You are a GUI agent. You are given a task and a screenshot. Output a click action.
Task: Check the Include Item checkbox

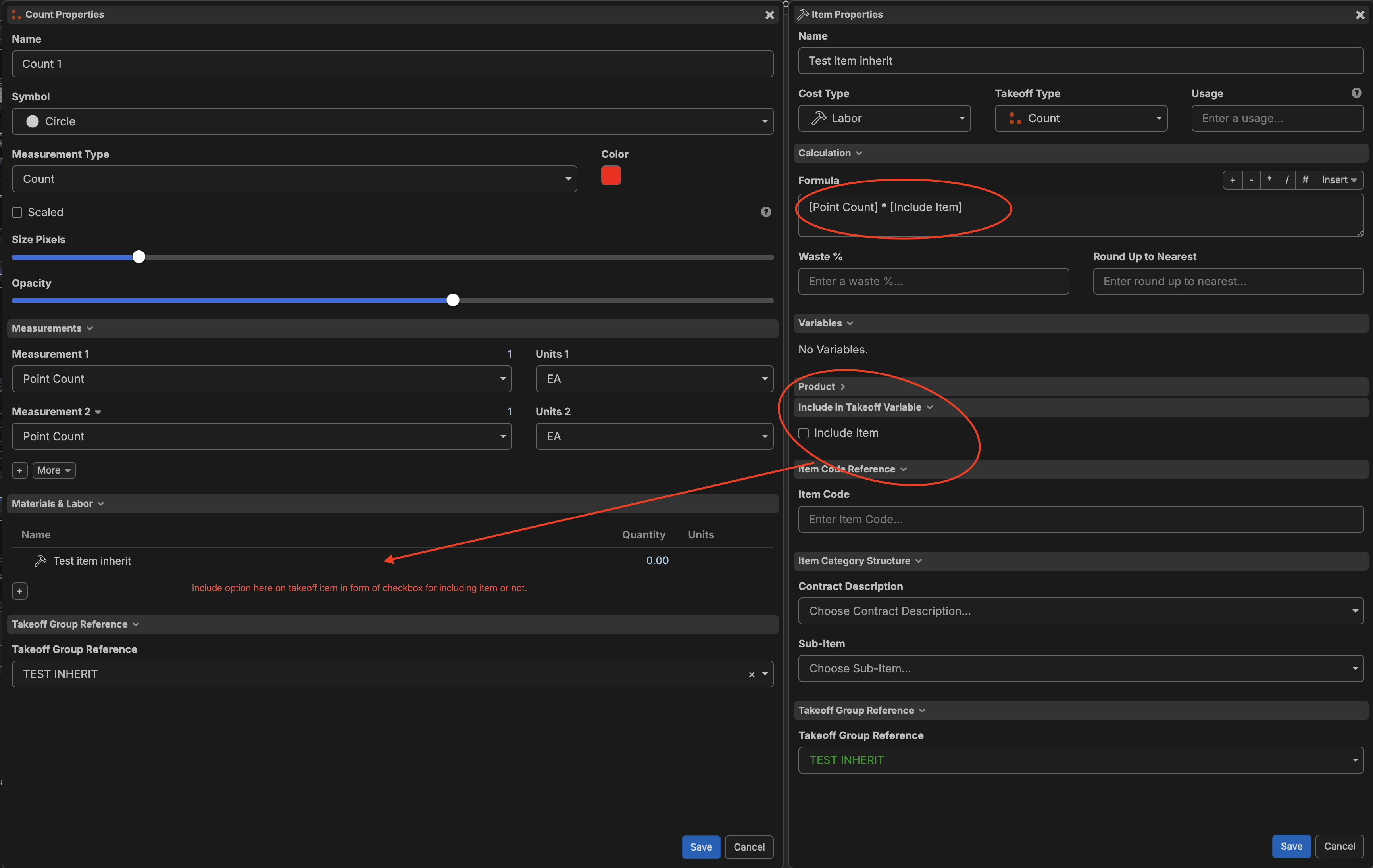tap(804, 433)
